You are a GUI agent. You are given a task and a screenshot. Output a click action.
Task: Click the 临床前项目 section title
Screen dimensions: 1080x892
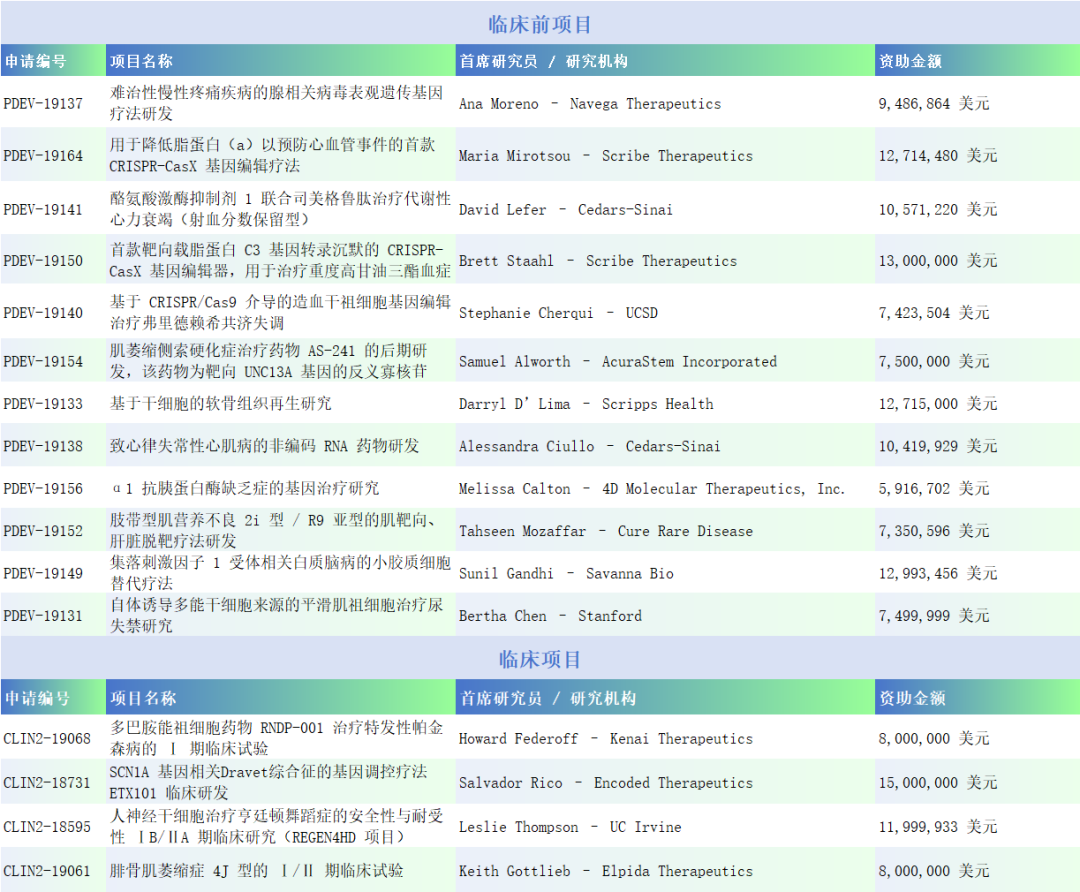click(x=540, y=24)
